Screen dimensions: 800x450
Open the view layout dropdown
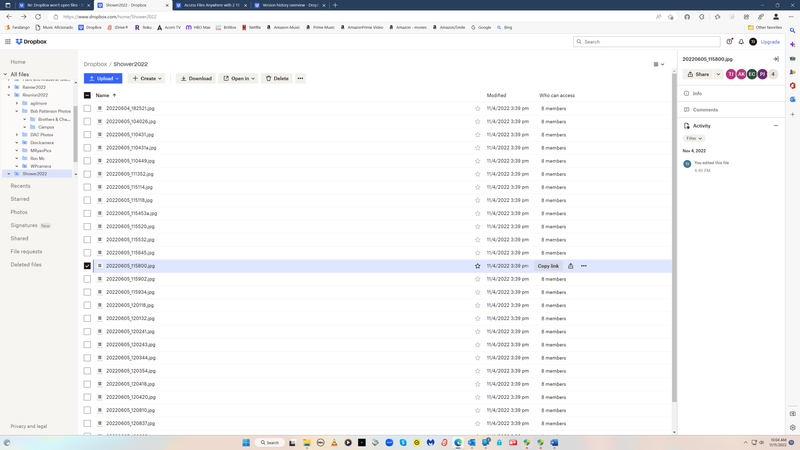click(659, 64)
